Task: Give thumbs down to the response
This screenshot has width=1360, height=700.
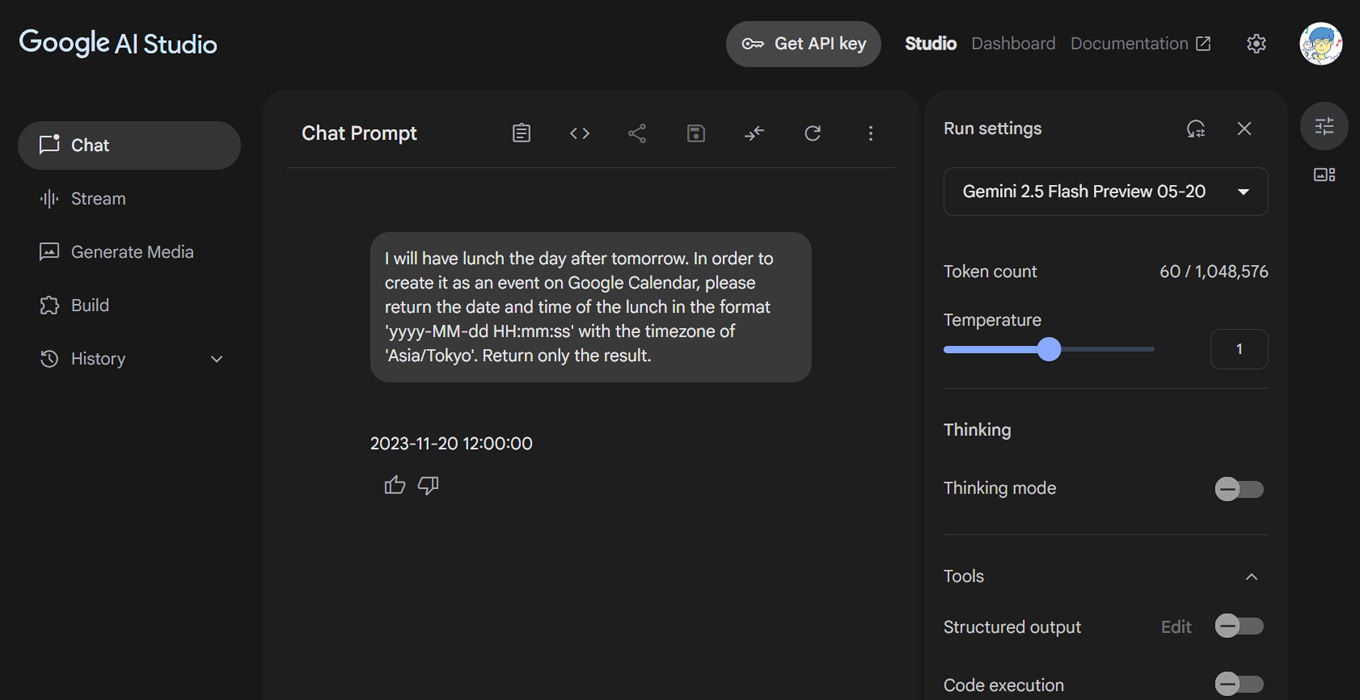Action: pos(428,485)
